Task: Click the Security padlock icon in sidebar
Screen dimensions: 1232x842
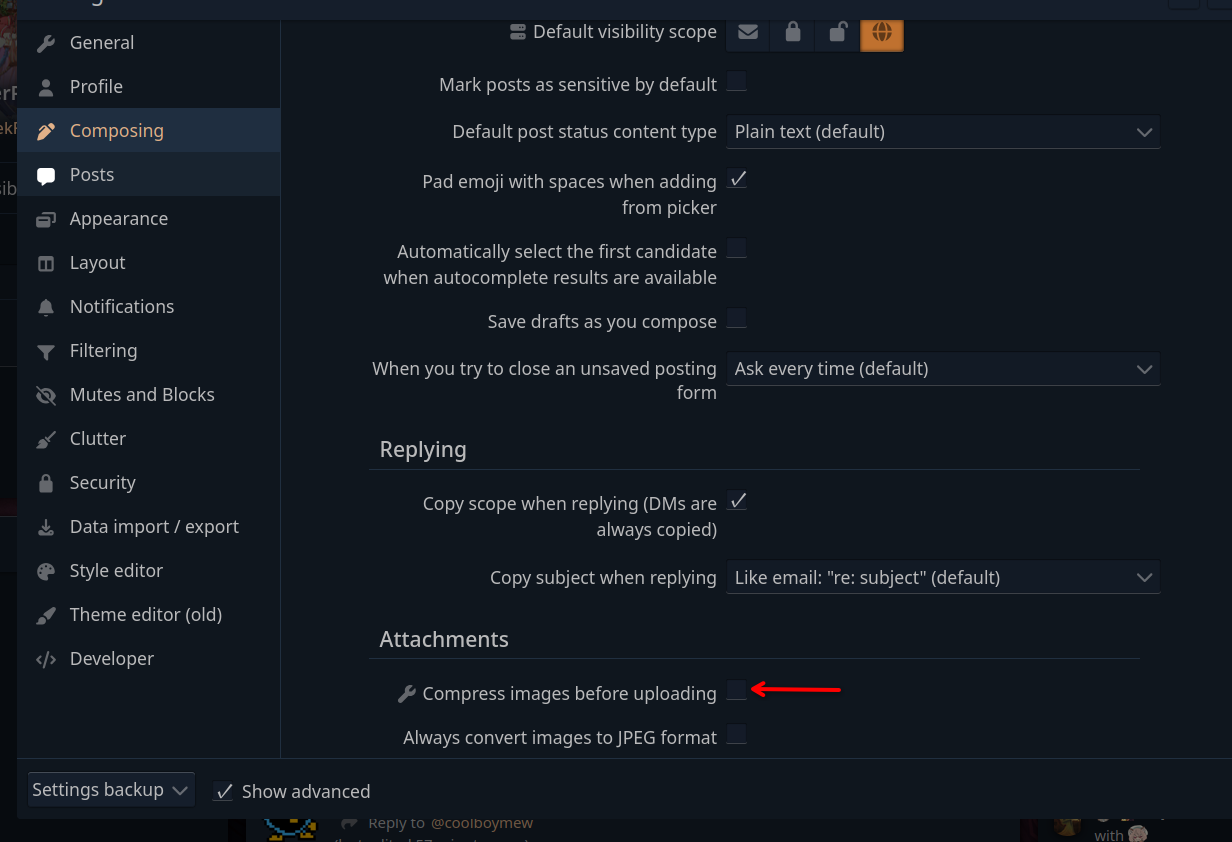Action: pos(46,483)
